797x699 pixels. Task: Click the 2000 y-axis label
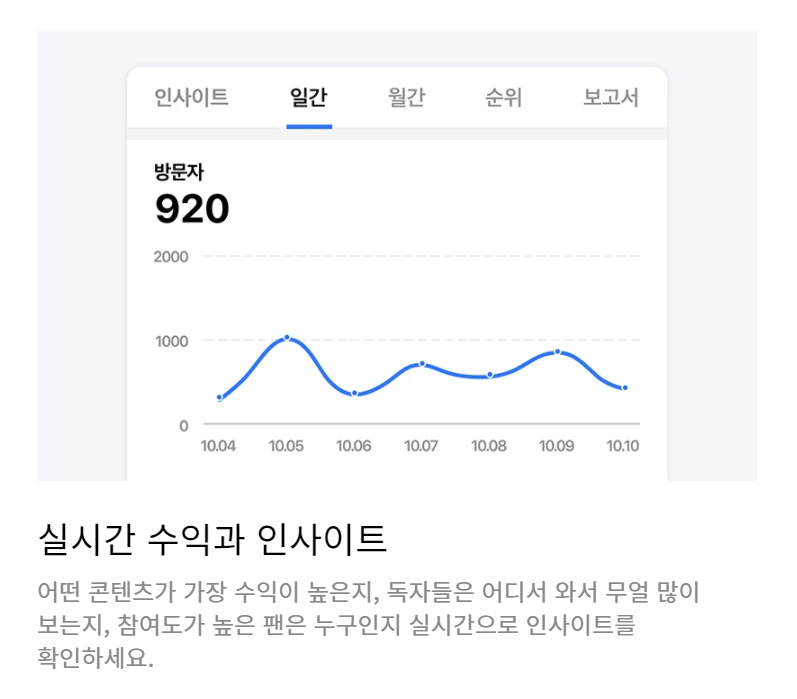coord(171,257)
